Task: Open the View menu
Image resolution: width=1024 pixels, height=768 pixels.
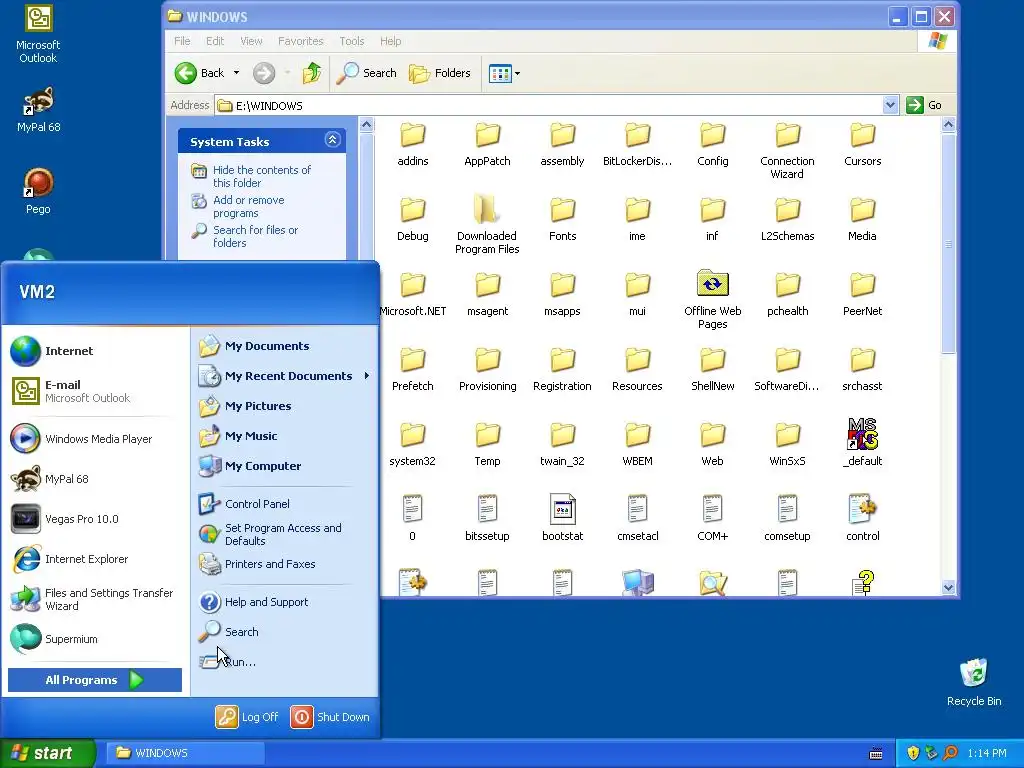Action: (251, 41)
